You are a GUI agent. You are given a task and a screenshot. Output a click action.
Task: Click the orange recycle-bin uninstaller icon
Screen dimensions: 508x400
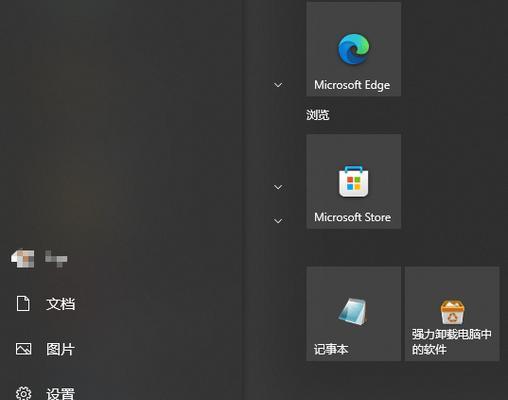click(x=452, y=312)
